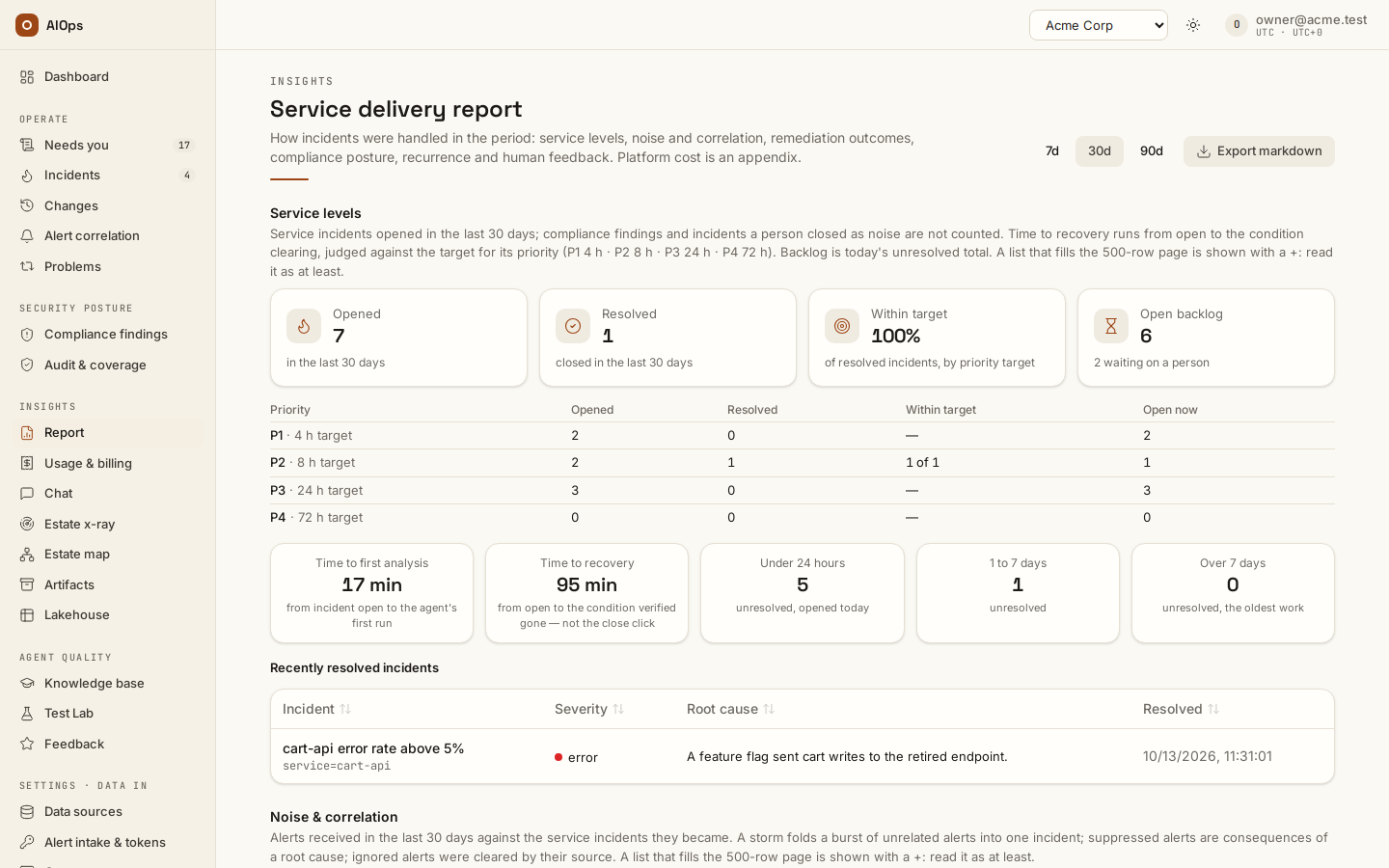Sort table by Root cause column
The image size is (1389, 868).
(730, 710)
